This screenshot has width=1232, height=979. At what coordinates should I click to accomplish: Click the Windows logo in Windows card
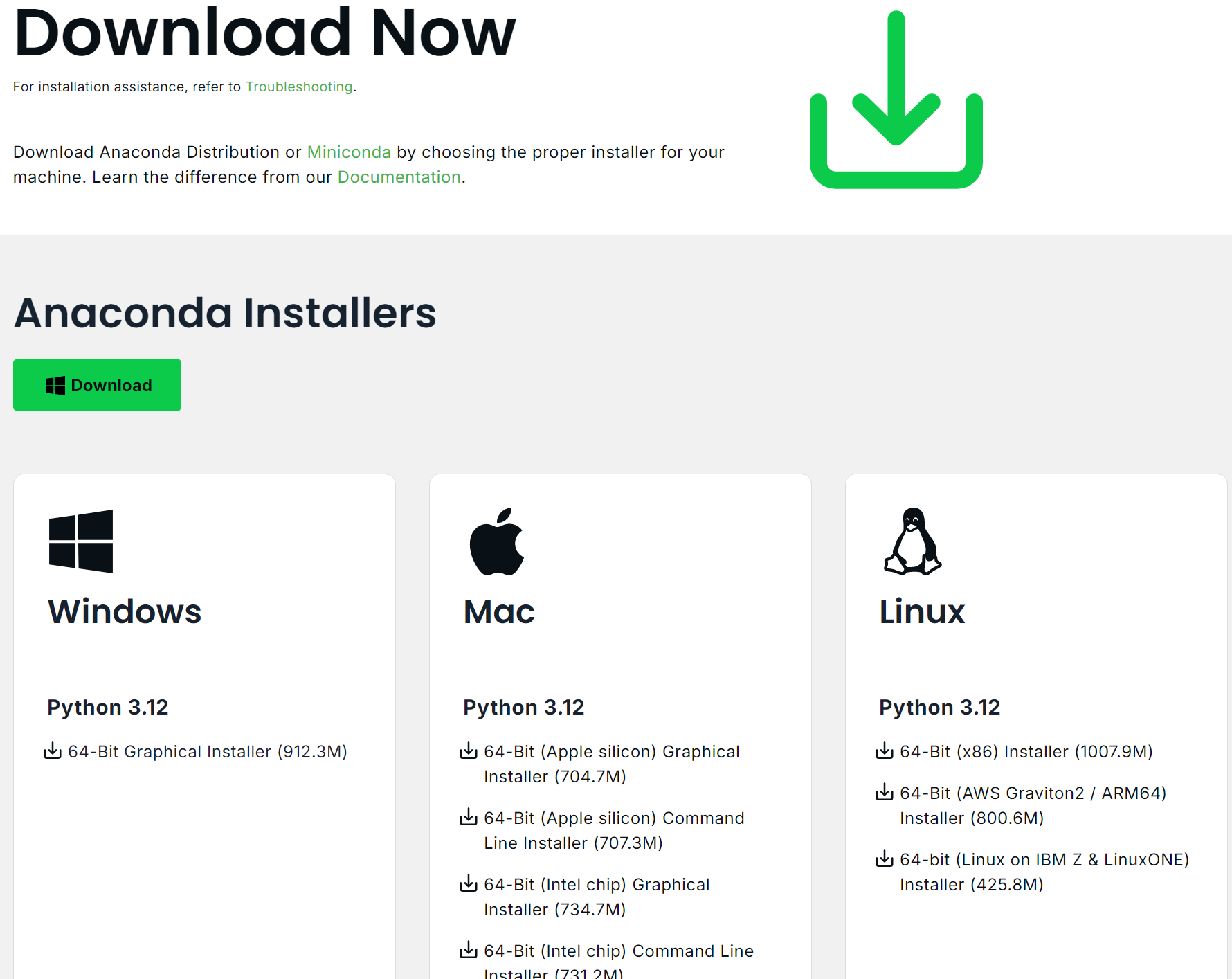point(81,541)
